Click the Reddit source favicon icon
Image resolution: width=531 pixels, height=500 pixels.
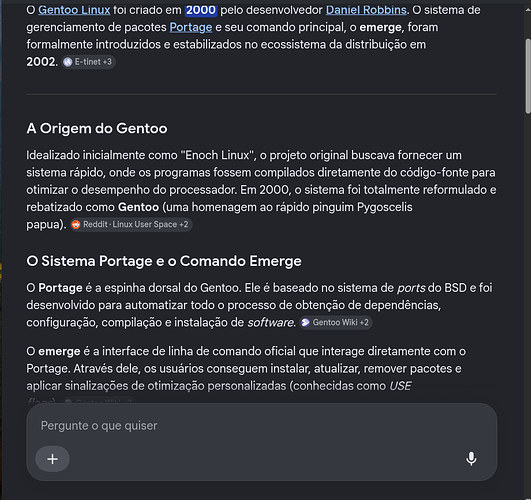76,224
